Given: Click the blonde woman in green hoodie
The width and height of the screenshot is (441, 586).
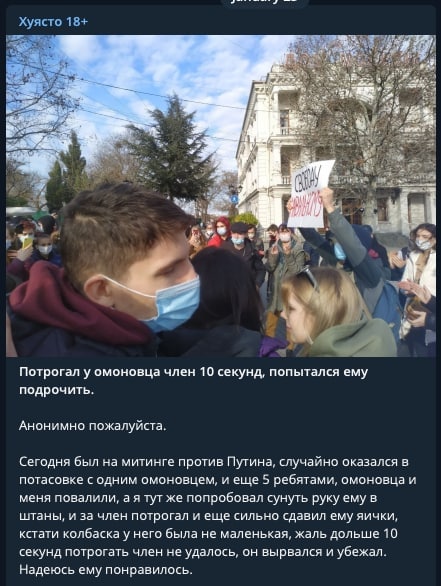Looking at the screenshot, I should coord(333,314).
